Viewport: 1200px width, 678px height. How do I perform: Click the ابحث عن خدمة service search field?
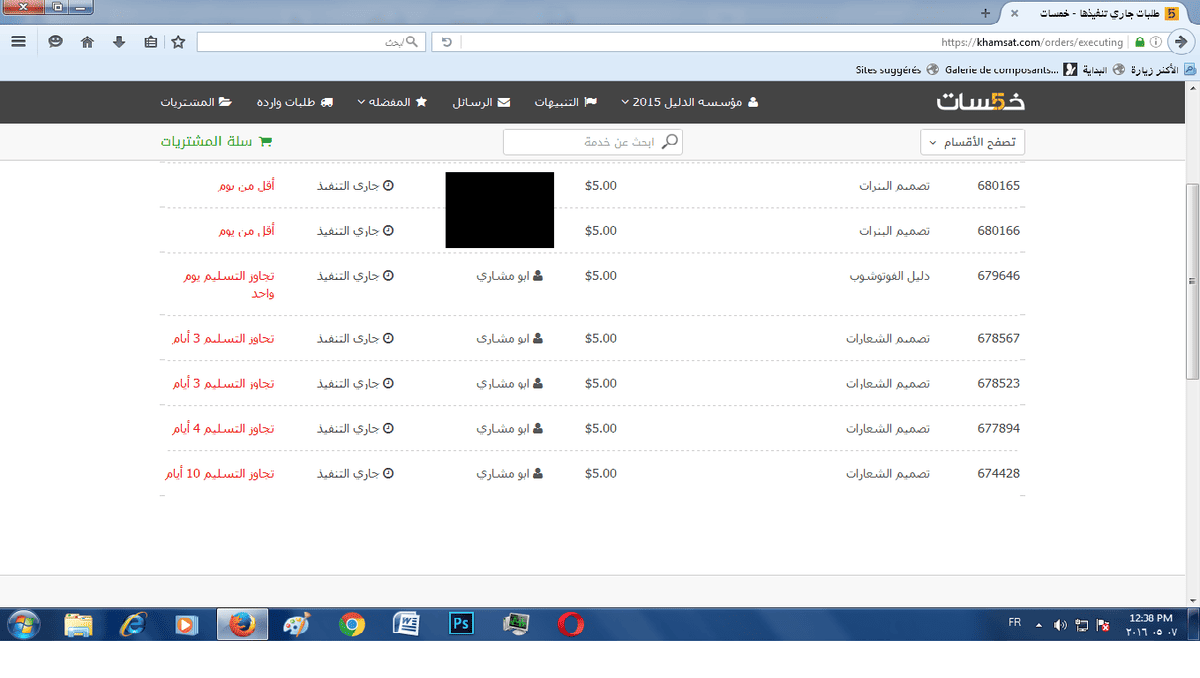592,142
